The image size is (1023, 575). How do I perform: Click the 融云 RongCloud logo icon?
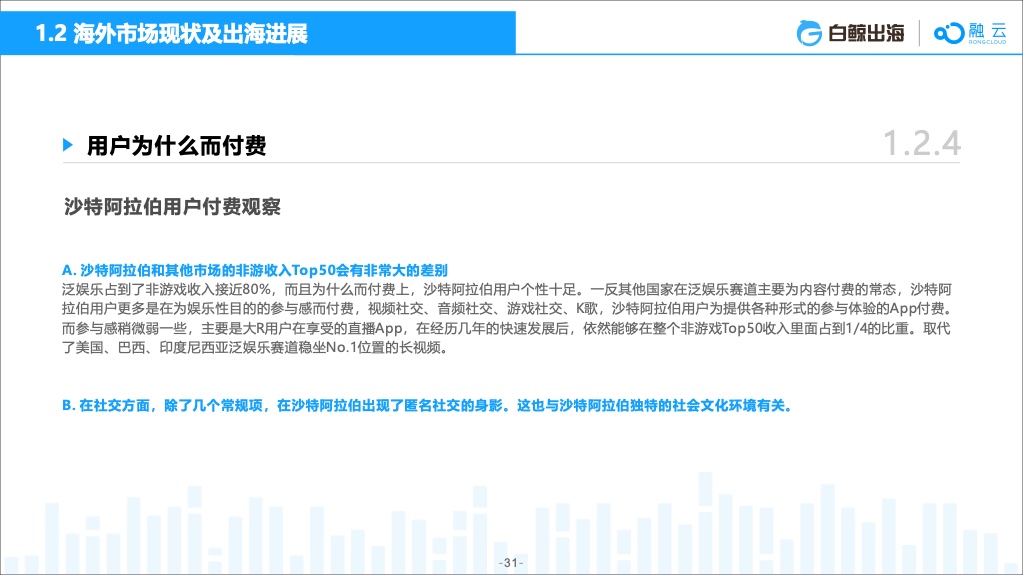(949, 33)
